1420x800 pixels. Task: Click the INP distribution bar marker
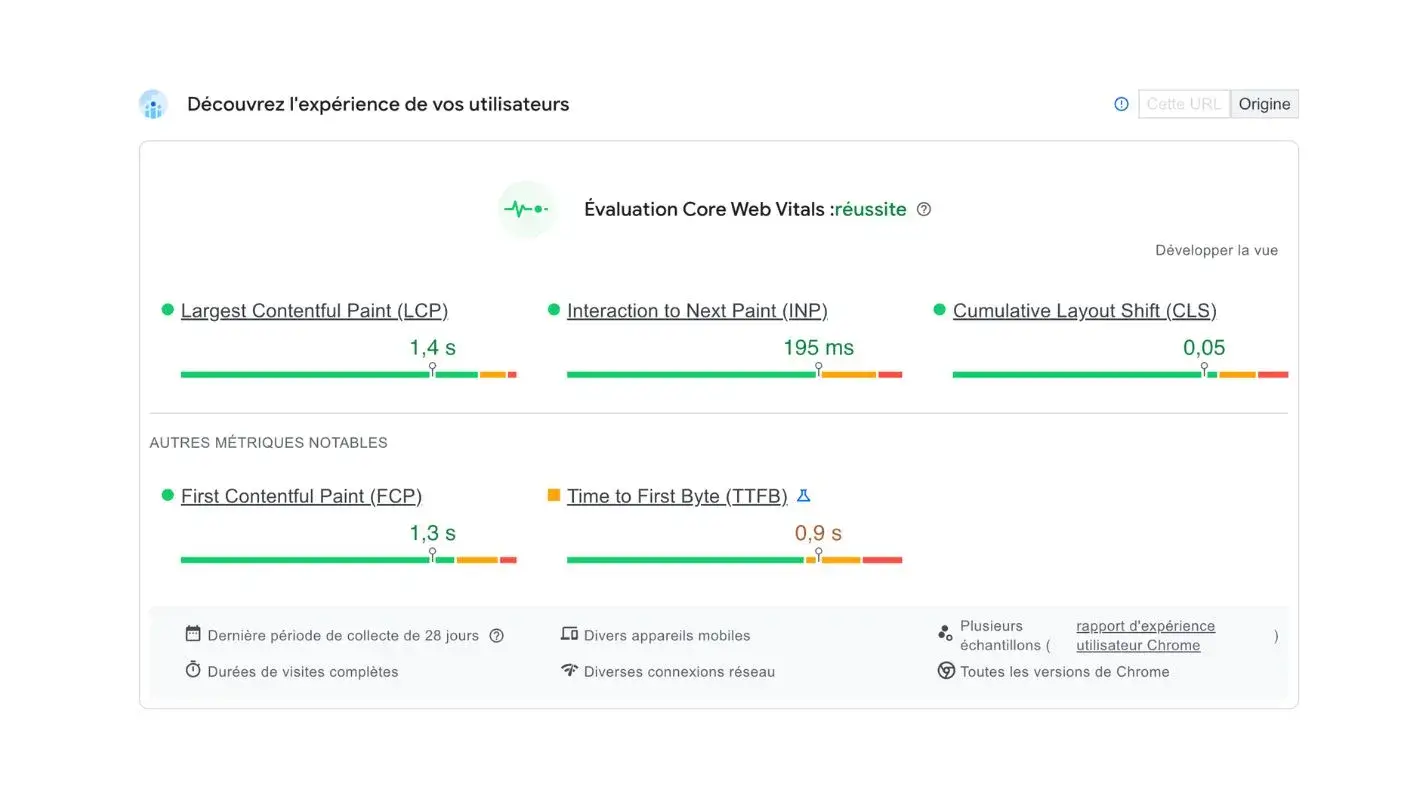(818, 370)
